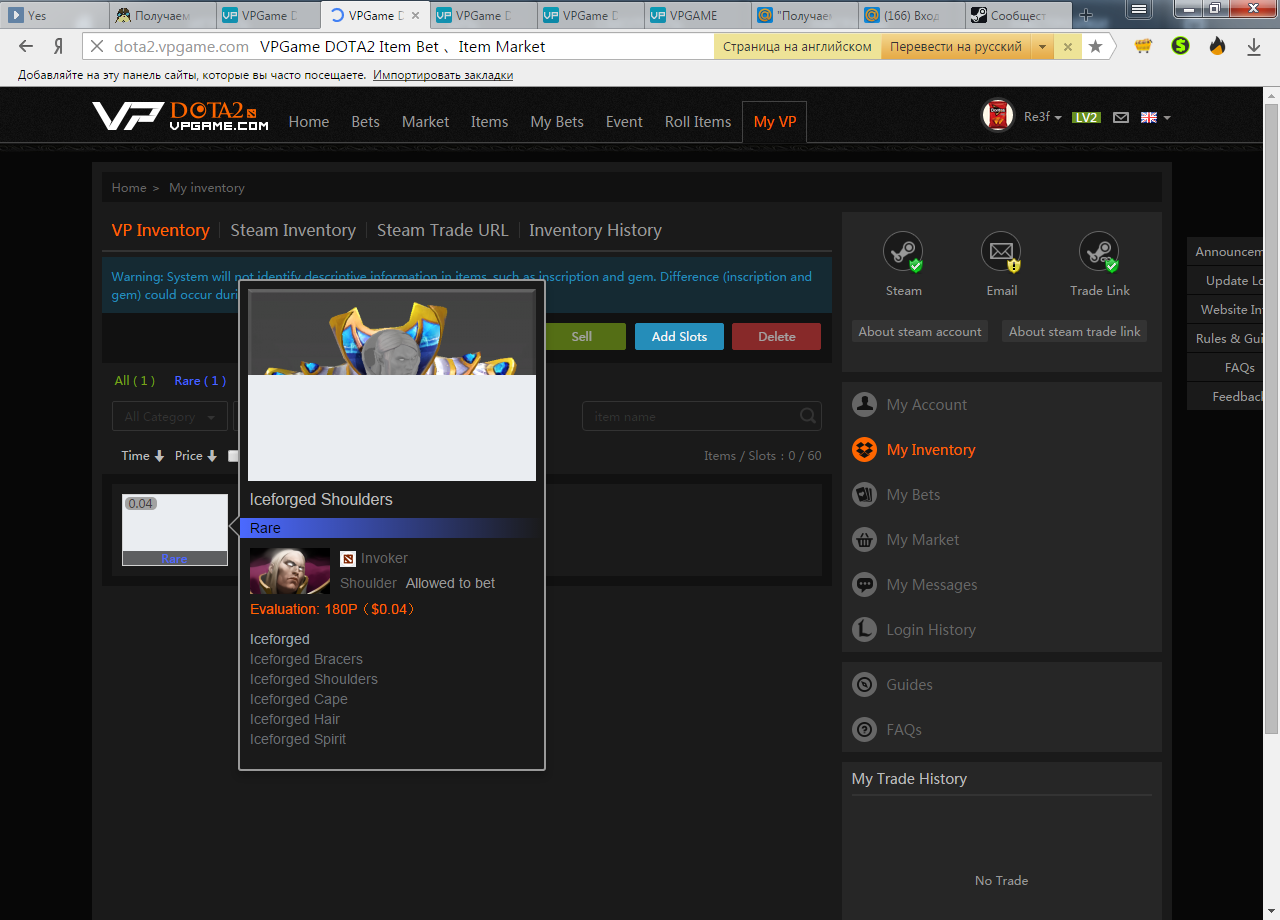Image resolution: width=1280 pixels, height=920 pixels.
Task: Open the Market navigation item
Action: (426, 122)
